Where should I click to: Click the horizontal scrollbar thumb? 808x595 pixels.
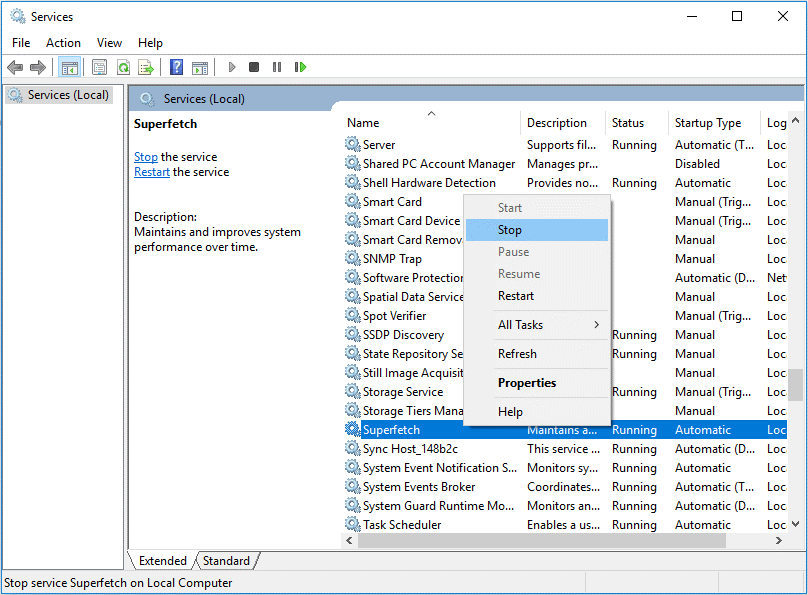tap(542, 540)
